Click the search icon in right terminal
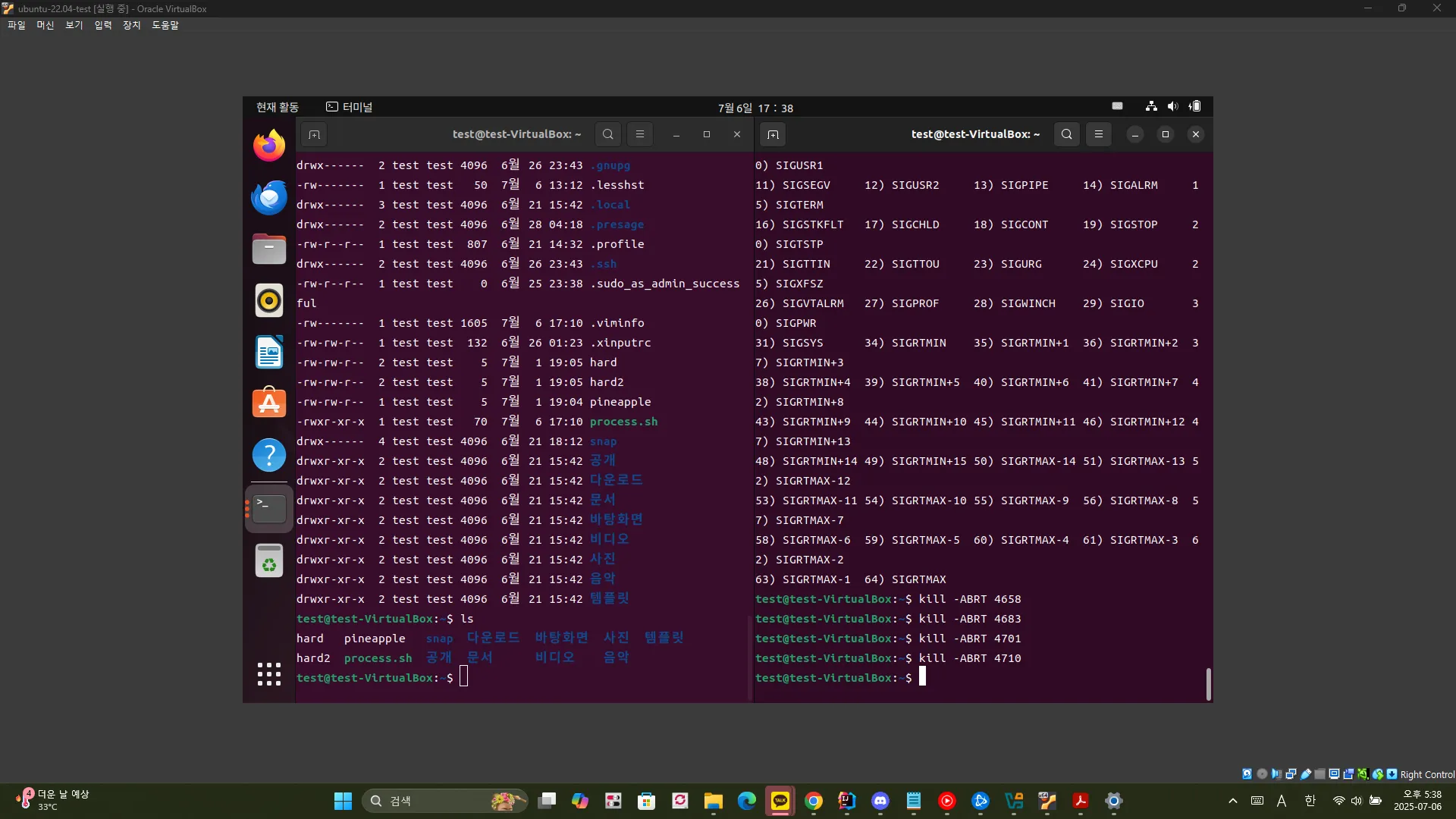1456x819 pixels. tap(1067, 134)
